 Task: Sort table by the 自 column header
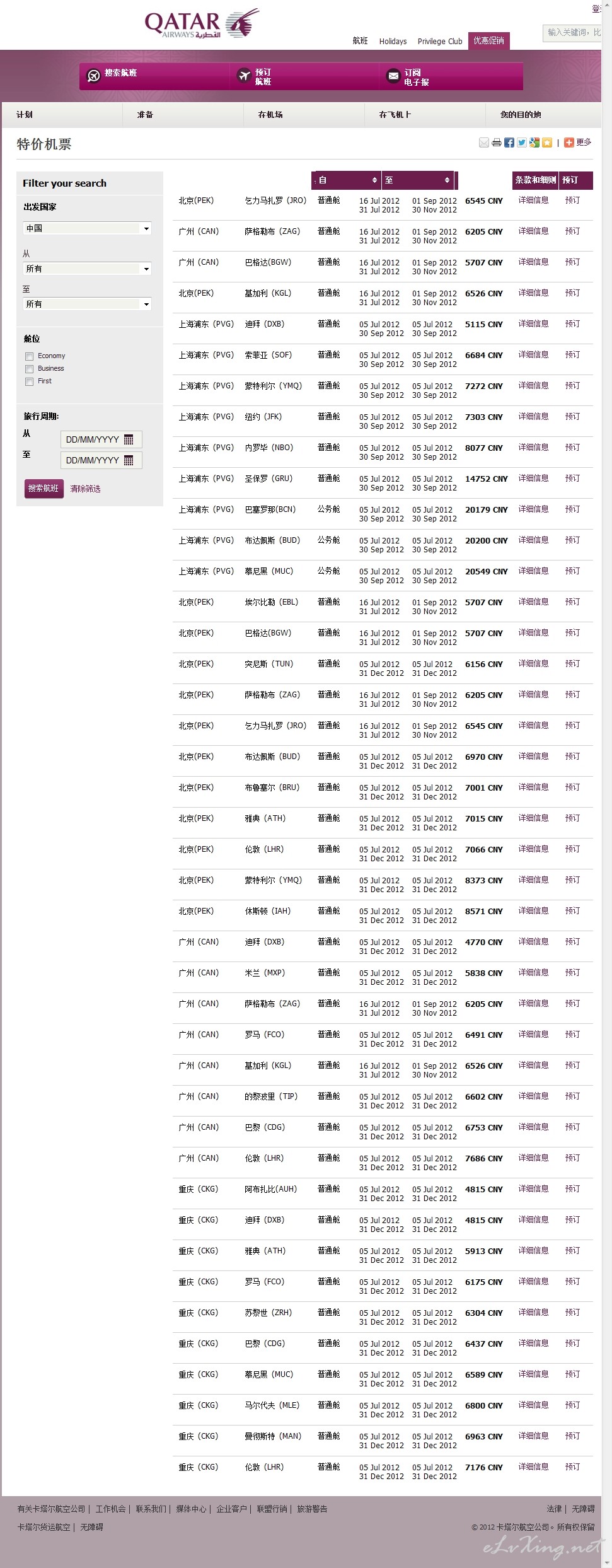click(x=347, y=180)
